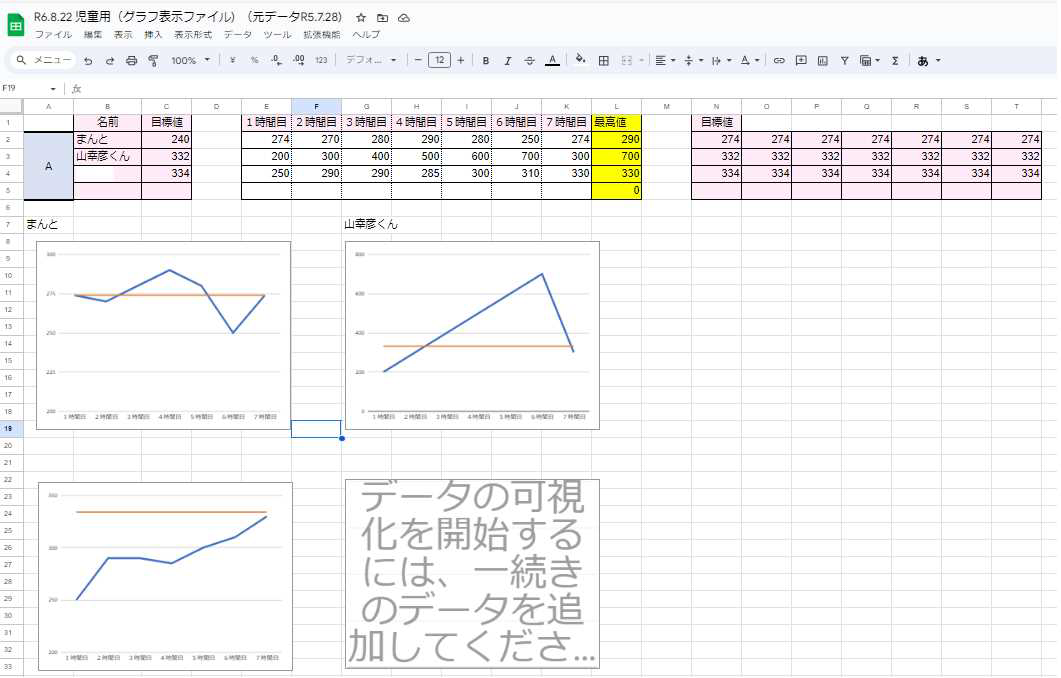The image size is (1061, 678).
Task: Toggle bold formatting
Action: [486, 61]
